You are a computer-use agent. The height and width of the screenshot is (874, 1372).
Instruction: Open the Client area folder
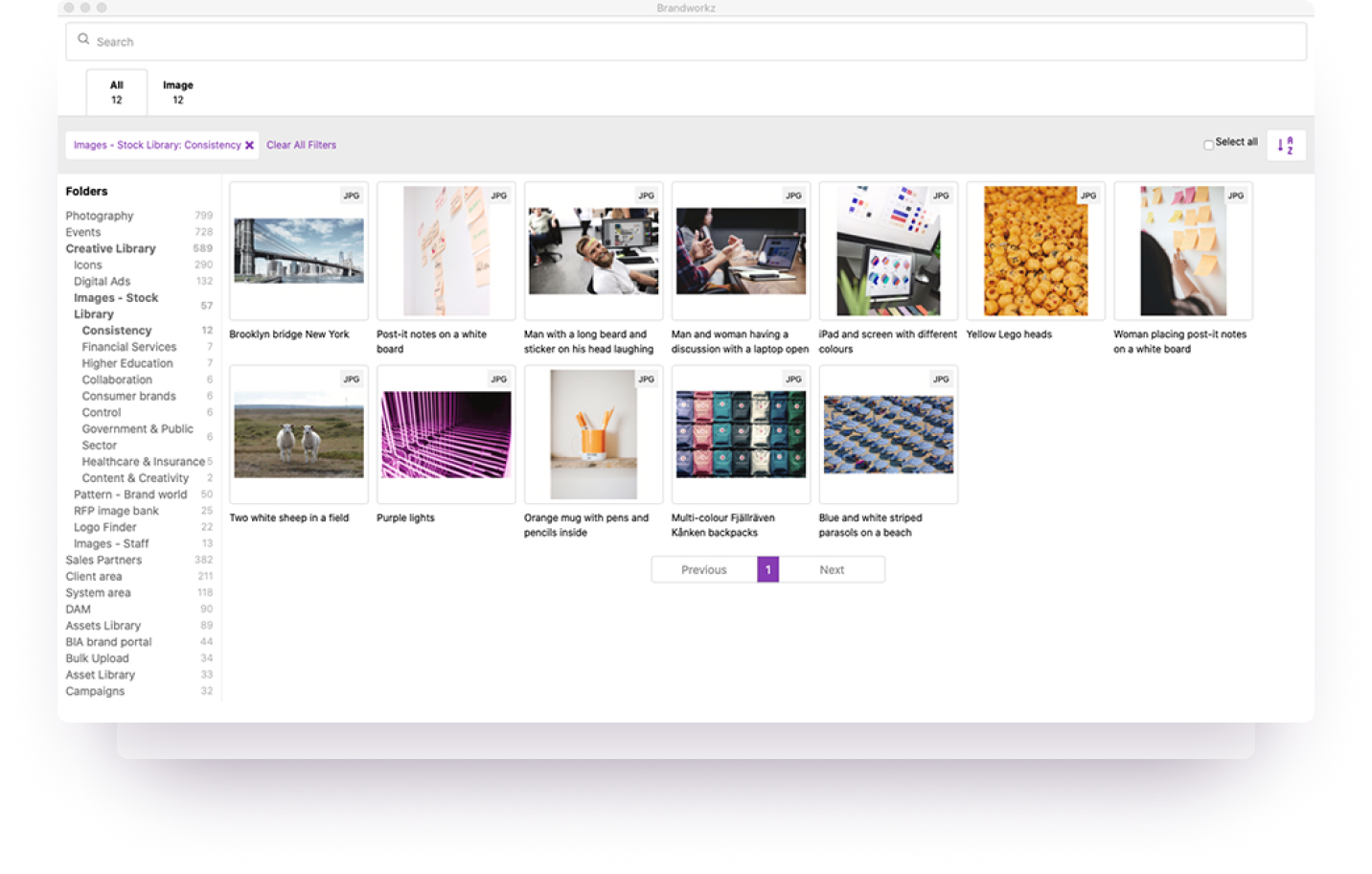94,576
